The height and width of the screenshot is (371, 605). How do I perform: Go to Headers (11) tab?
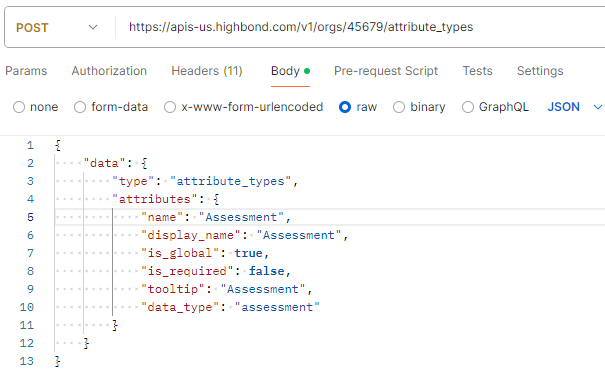pos(207,71)
